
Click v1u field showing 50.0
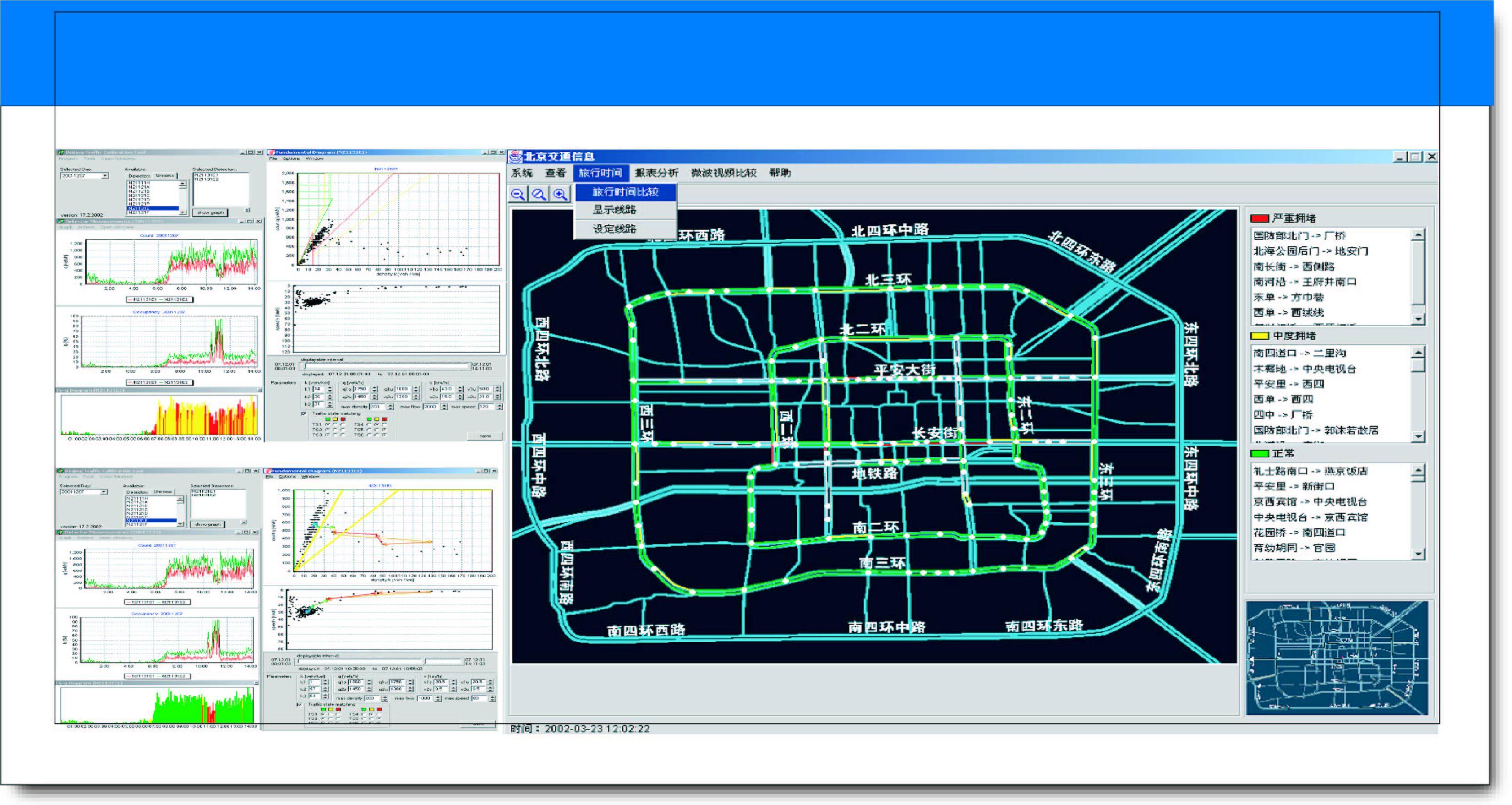(485, 389)
